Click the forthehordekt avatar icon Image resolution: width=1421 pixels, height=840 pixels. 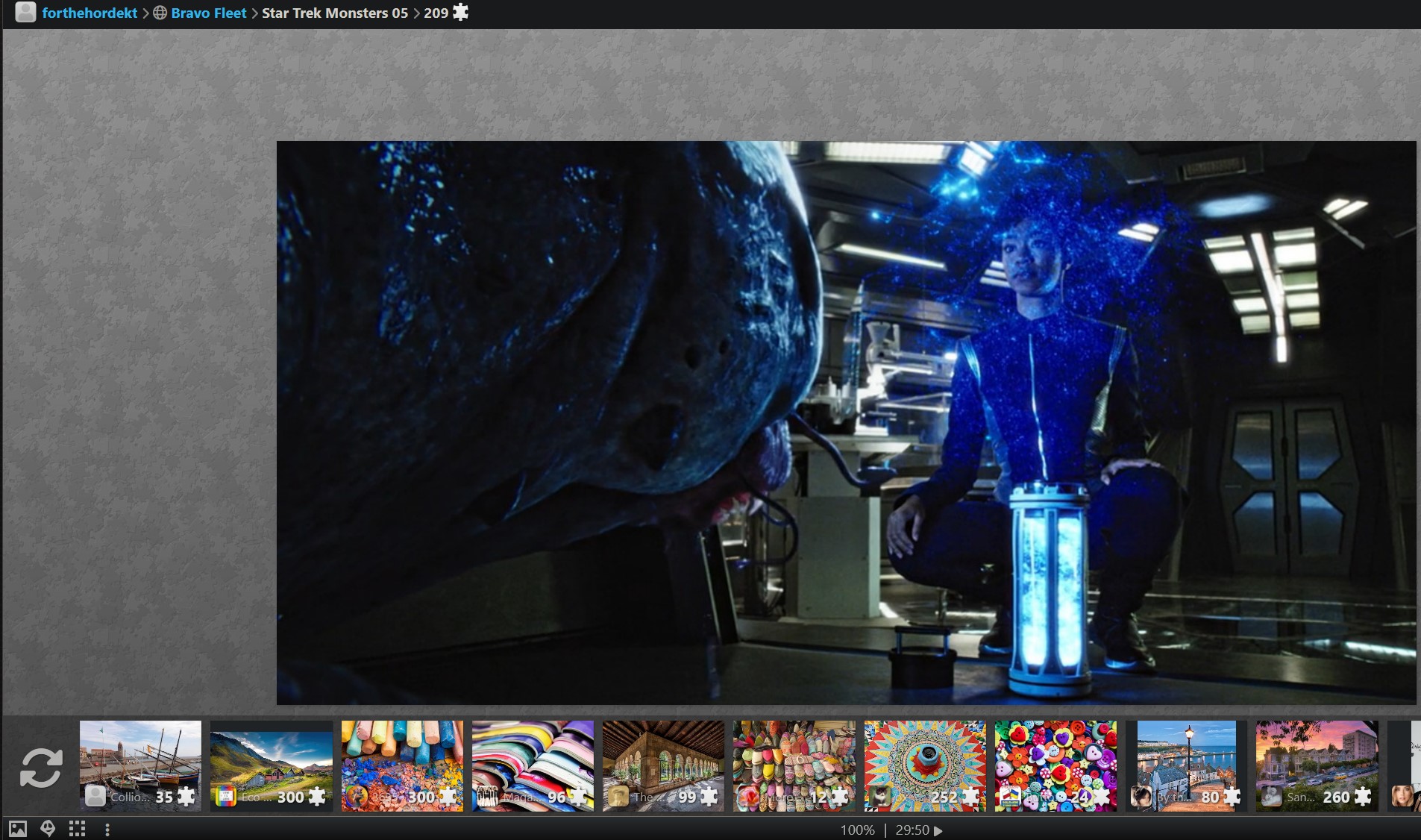coord(25,12)
